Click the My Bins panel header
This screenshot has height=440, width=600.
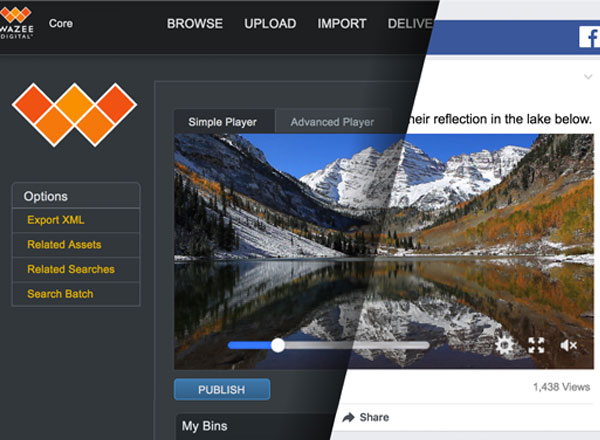pyautogui.click(x=254, y=426)
